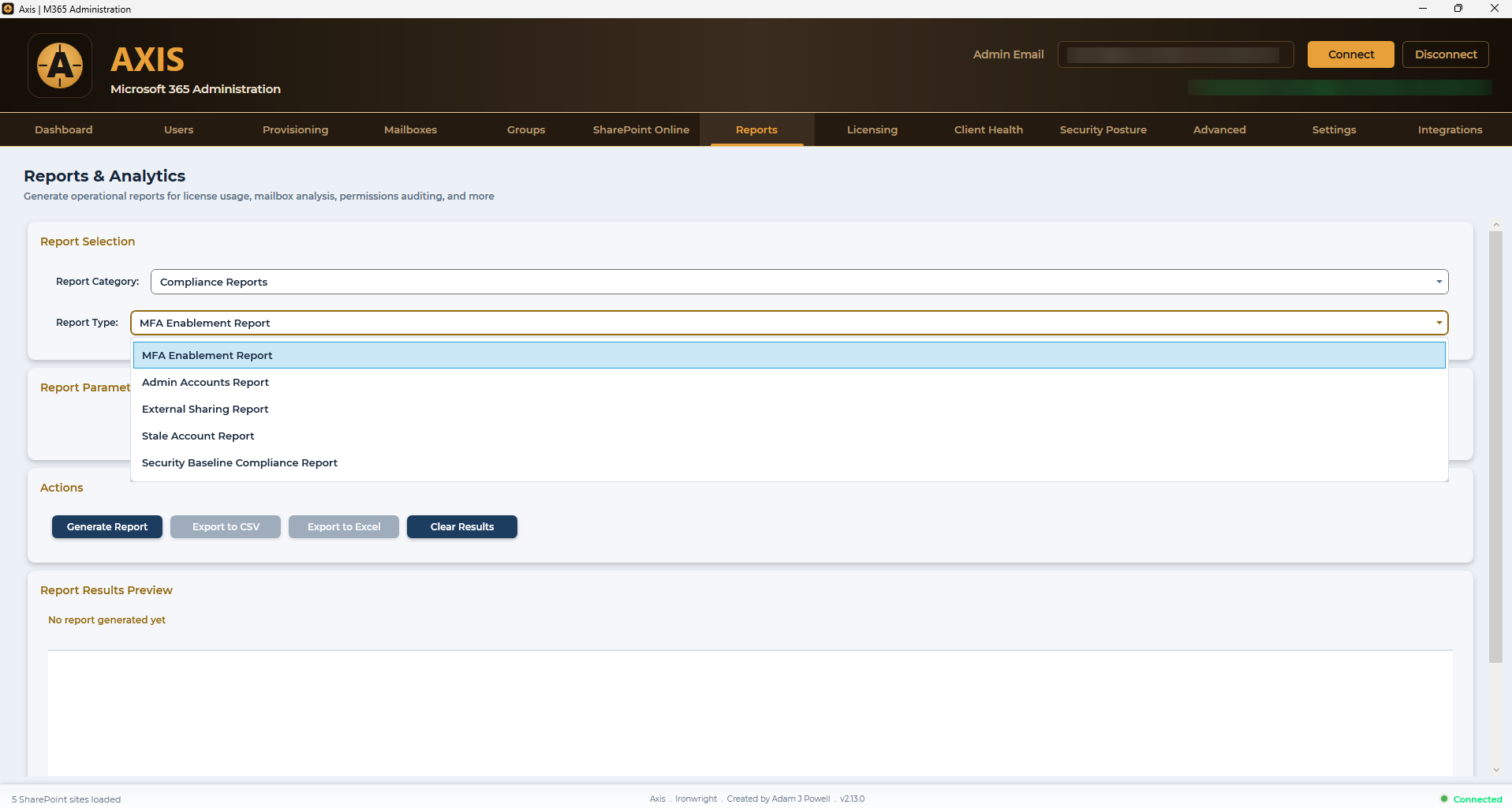Click the scrollbar up arrow
Viewport: 1512px width, 812px height.
click(x=1495, y=225)
